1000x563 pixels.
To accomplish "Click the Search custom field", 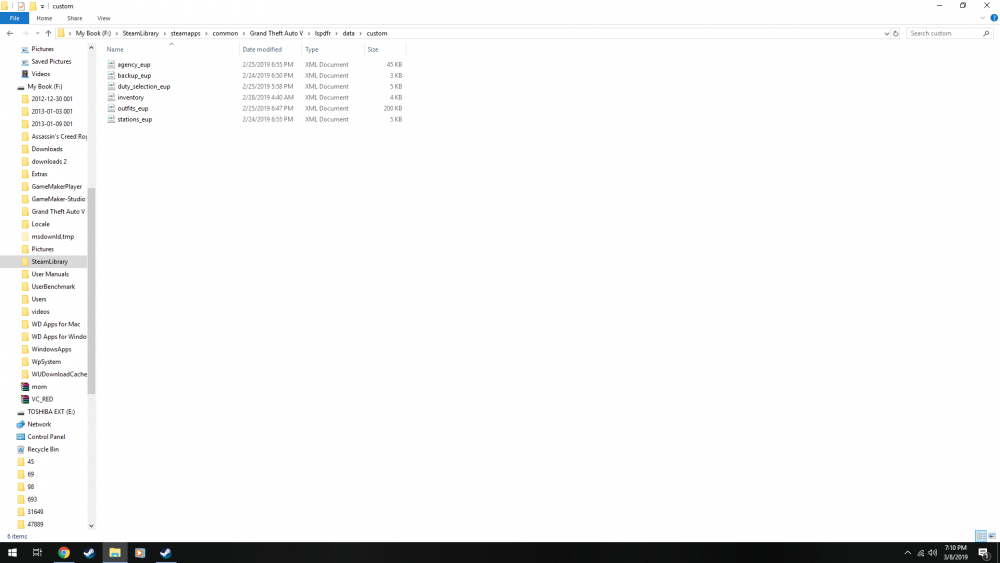I will 943,33.
